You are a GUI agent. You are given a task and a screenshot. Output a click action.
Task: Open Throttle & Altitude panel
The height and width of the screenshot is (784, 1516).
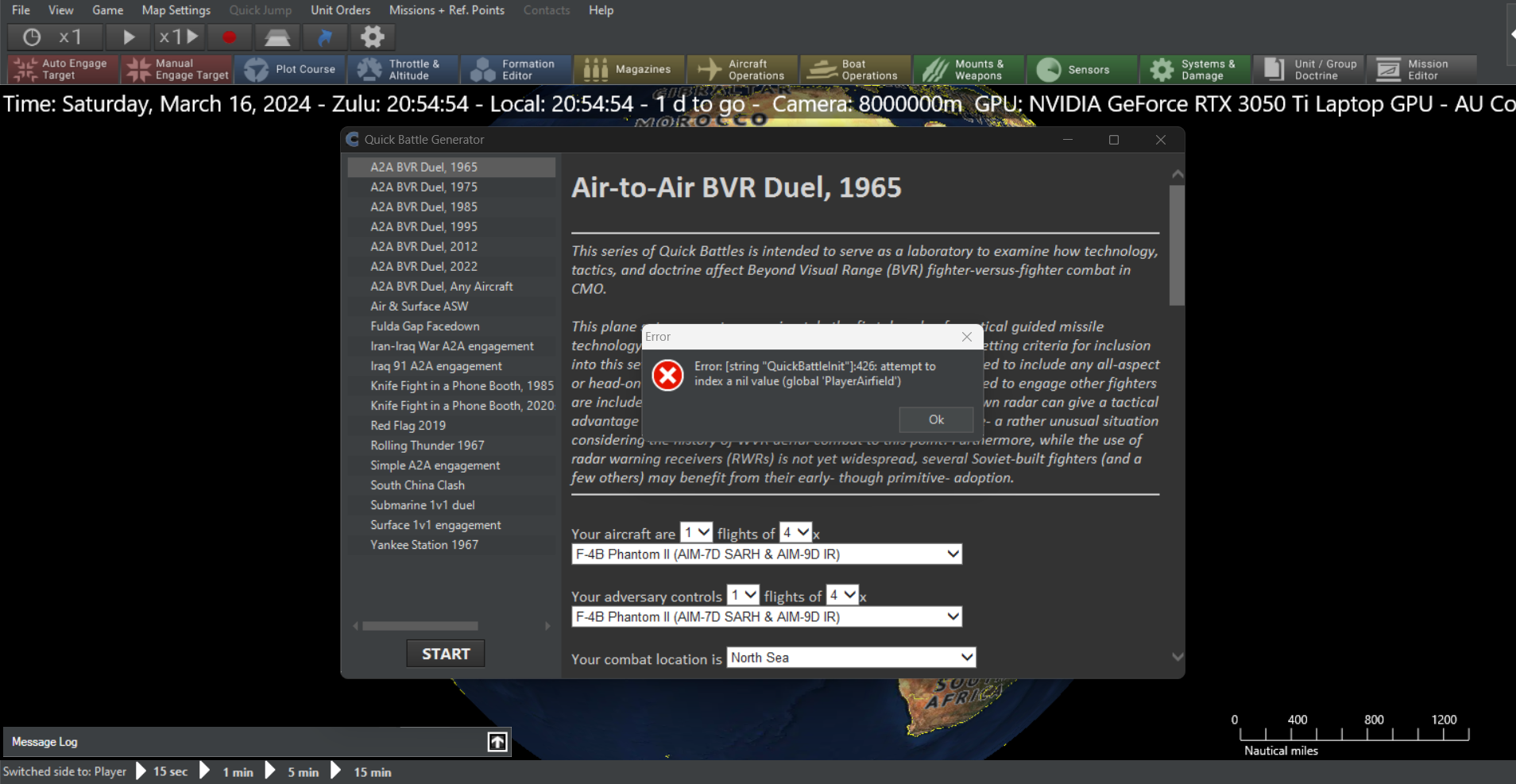click(404, 69)
